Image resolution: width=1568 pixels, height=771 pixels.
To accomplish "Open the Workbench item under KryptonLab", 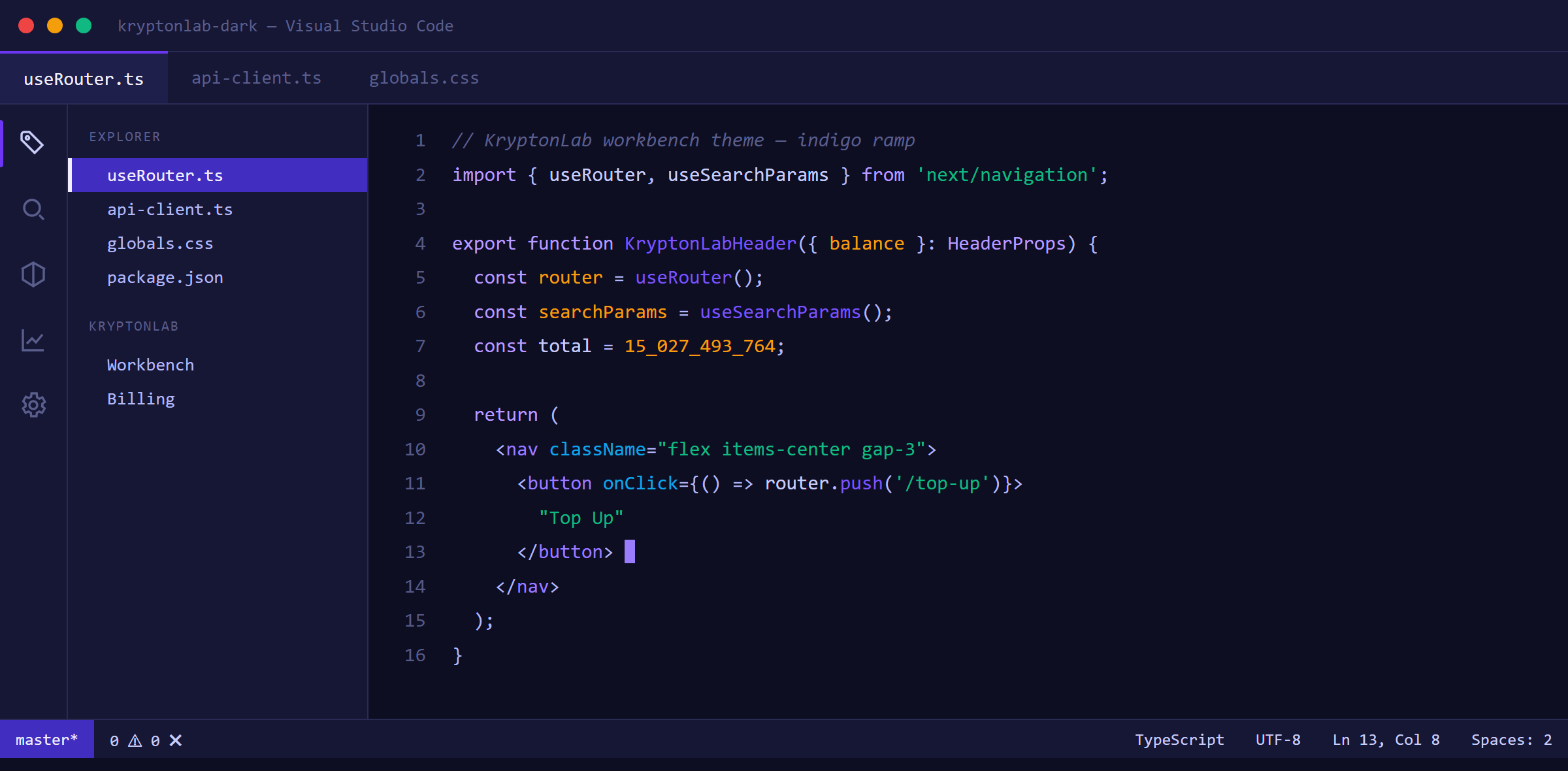I will tap(218, 365).
